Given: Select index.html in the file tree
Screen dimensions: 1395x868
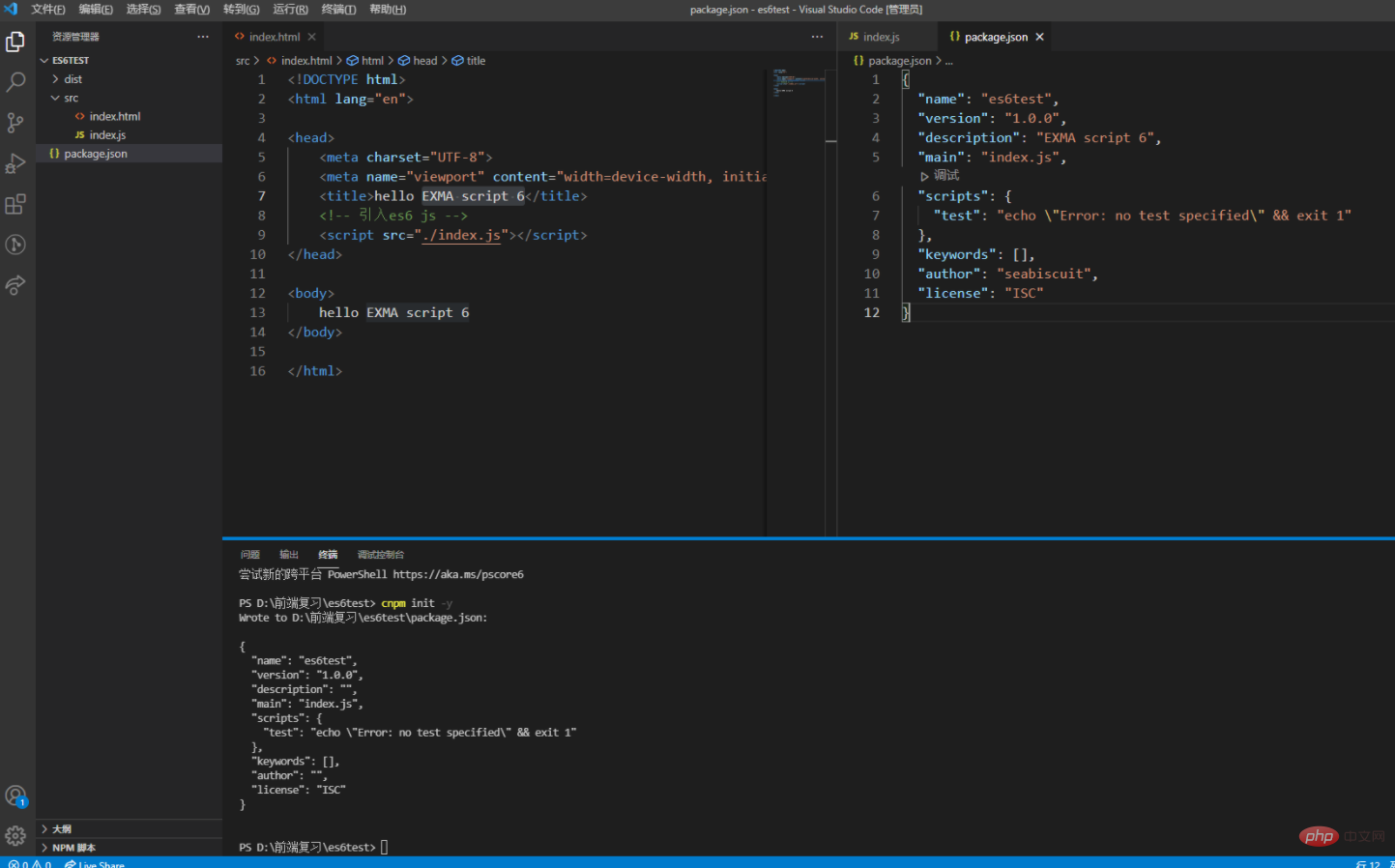Looking at the screenshot, I should point(114,116).
